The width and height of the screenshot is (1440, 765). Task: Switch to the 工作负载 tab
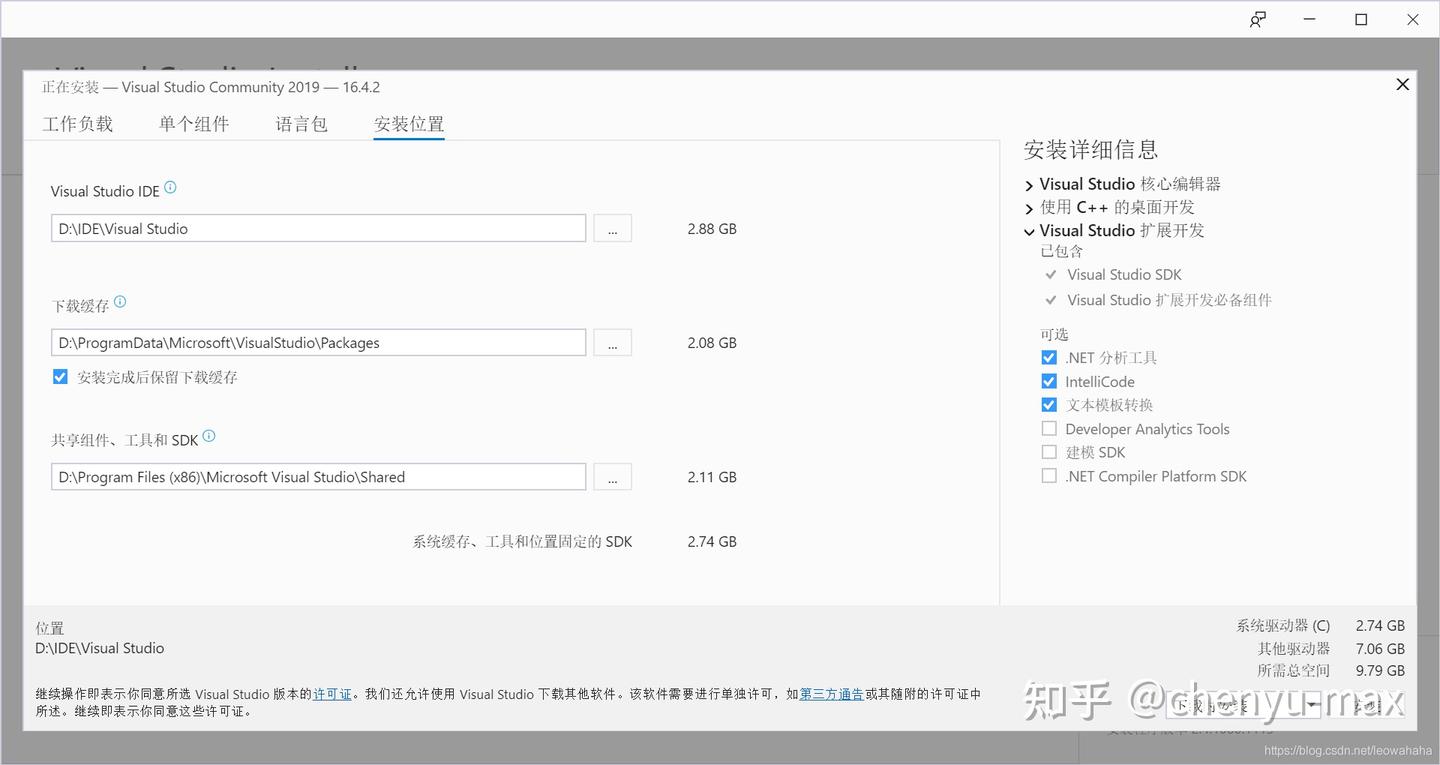78,122
